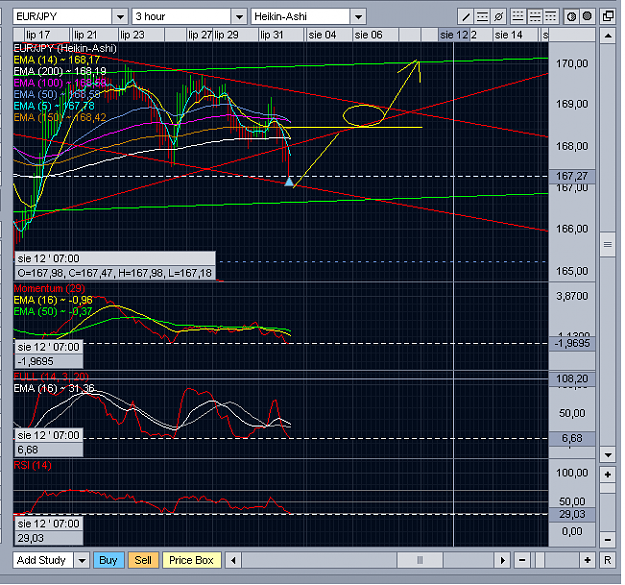Open the 3 hour timeframe dropdown arrow
Screen dimensions: 625x585
(239, 17)
